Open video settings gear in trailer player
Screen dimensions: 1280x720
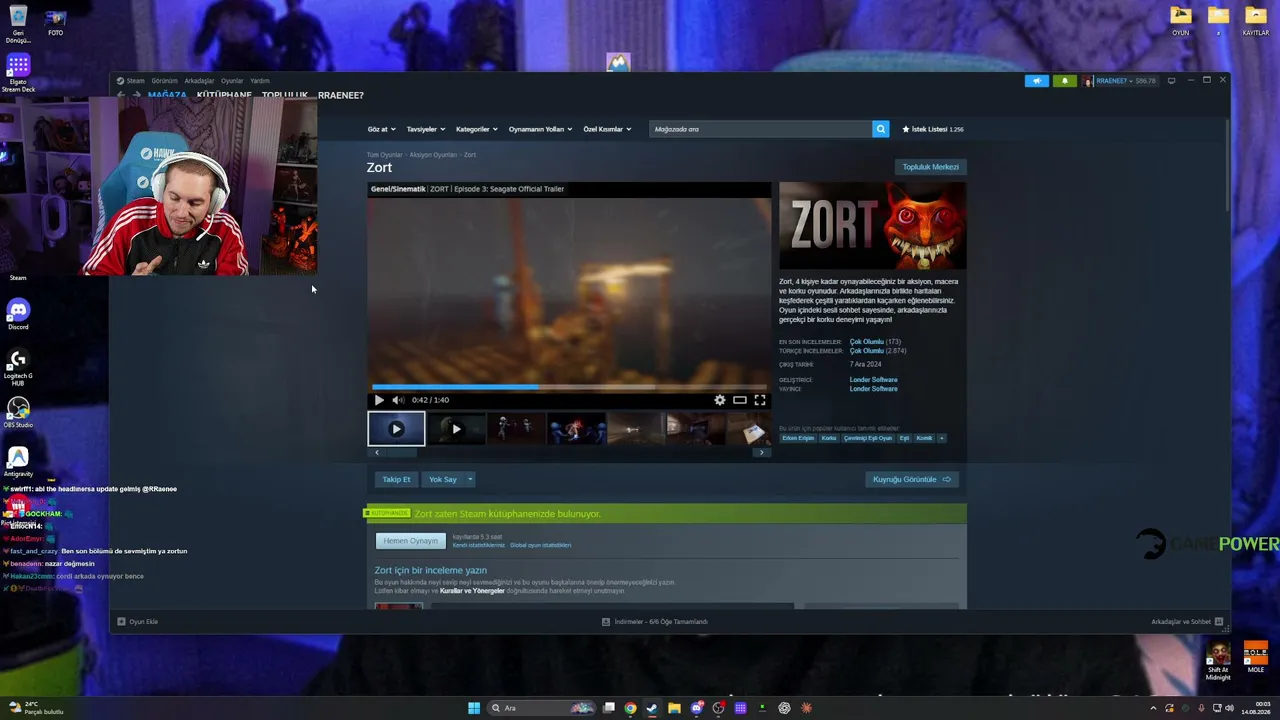click(x=720, y=400)
